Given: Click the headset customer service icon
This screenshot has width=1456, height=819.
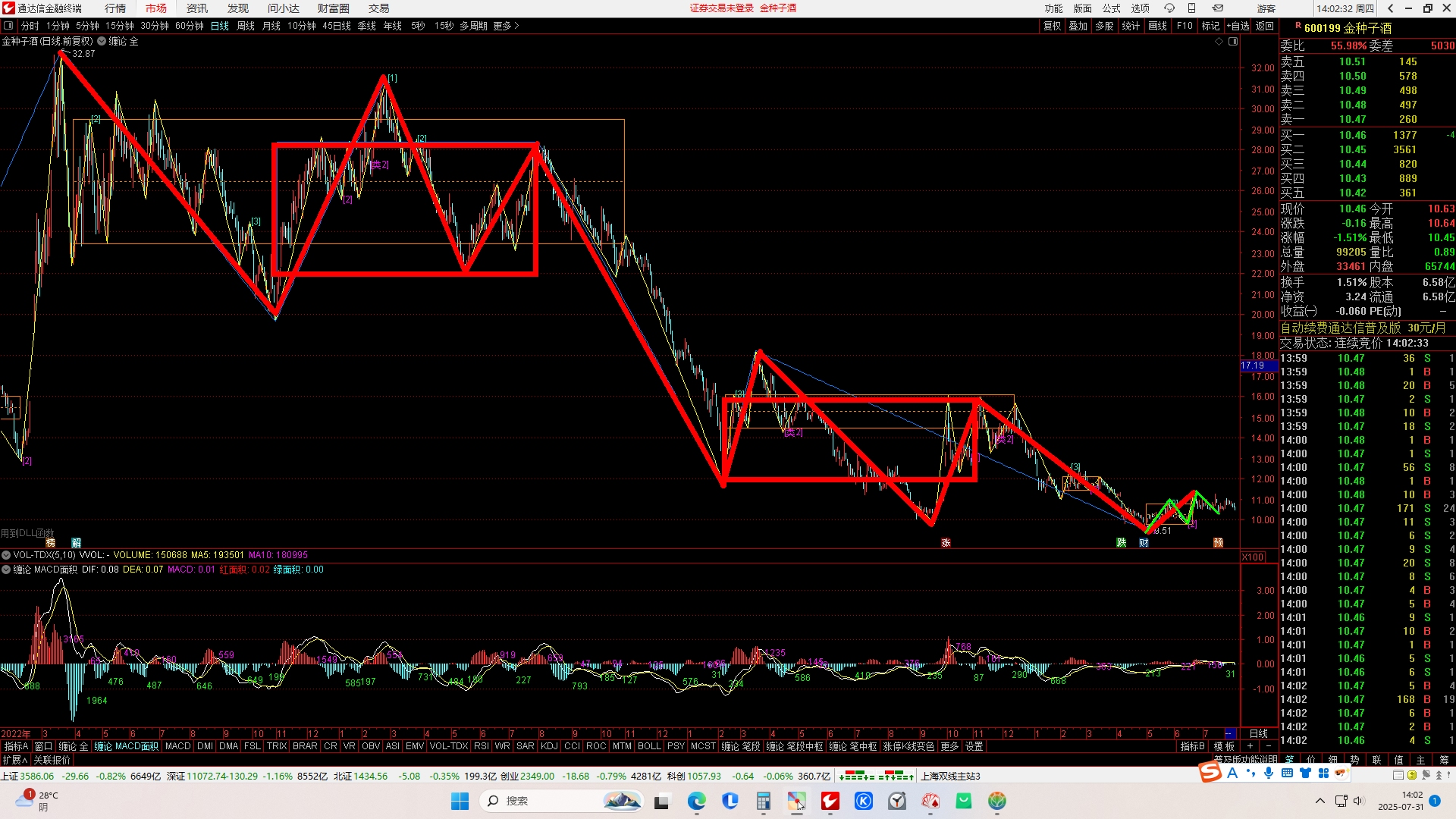Looking at the screenshot, I should pyautogui.click(x=1169, y=8).
